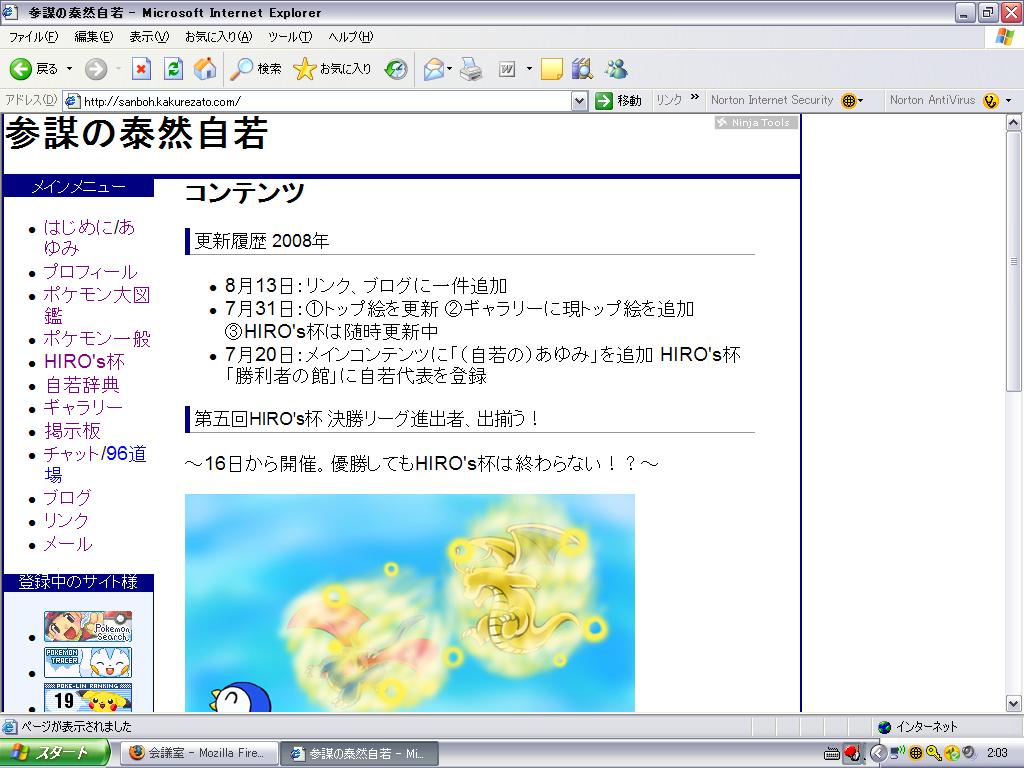Open the ポケモン大図鑑 sidebar link

(97, 305)
